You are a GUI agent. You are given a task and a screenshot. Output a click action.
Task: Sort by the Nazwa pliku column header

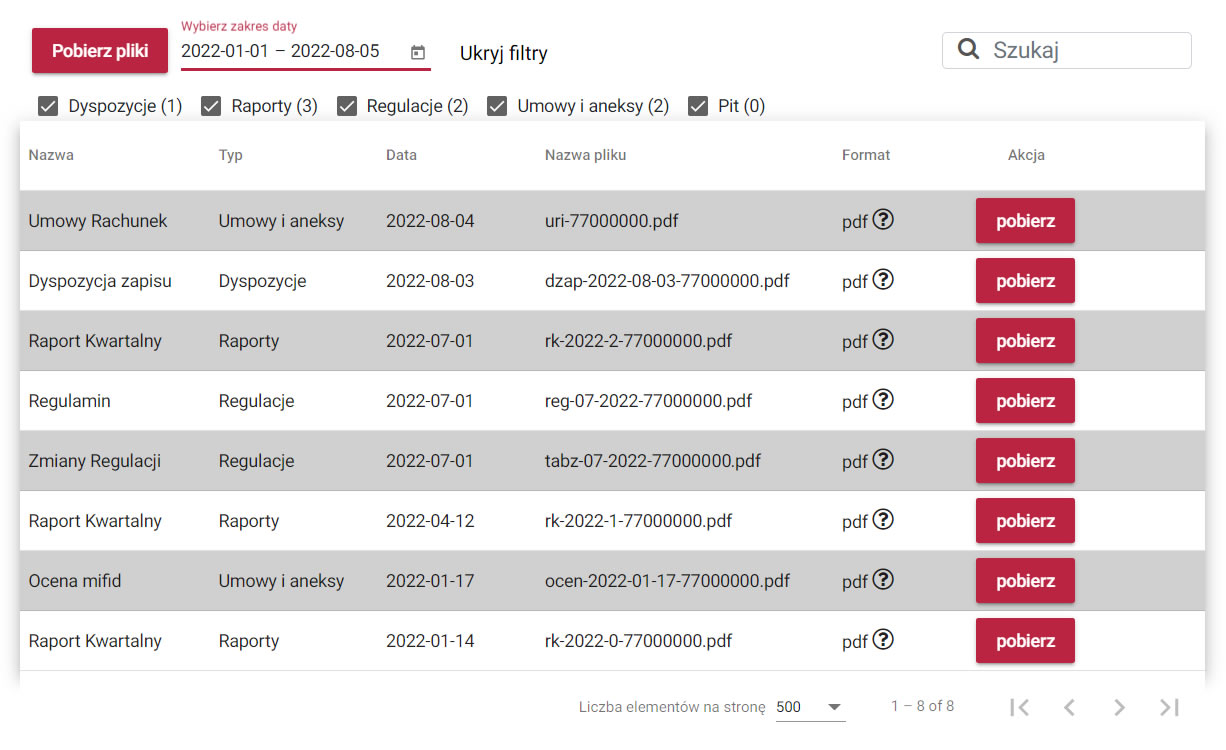pyautogui.click(x=585, y=155)
